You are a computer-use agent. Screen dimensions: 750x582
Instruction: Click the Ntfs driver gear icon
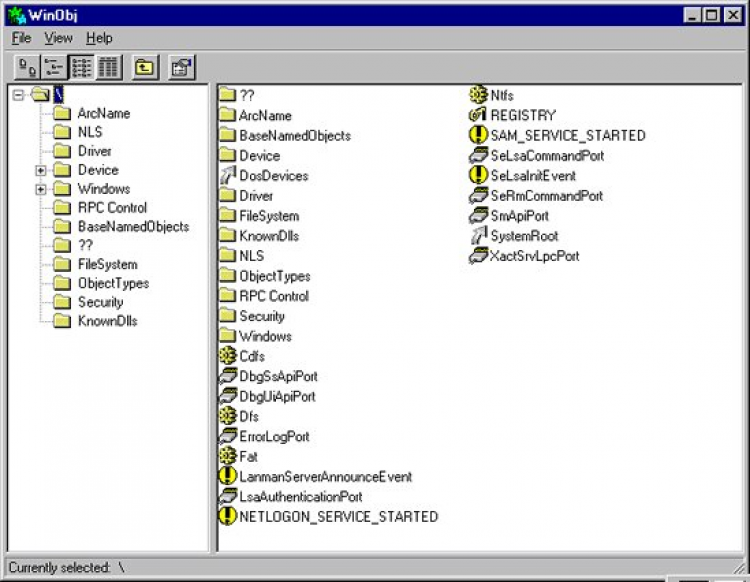[x=478, y=95]
